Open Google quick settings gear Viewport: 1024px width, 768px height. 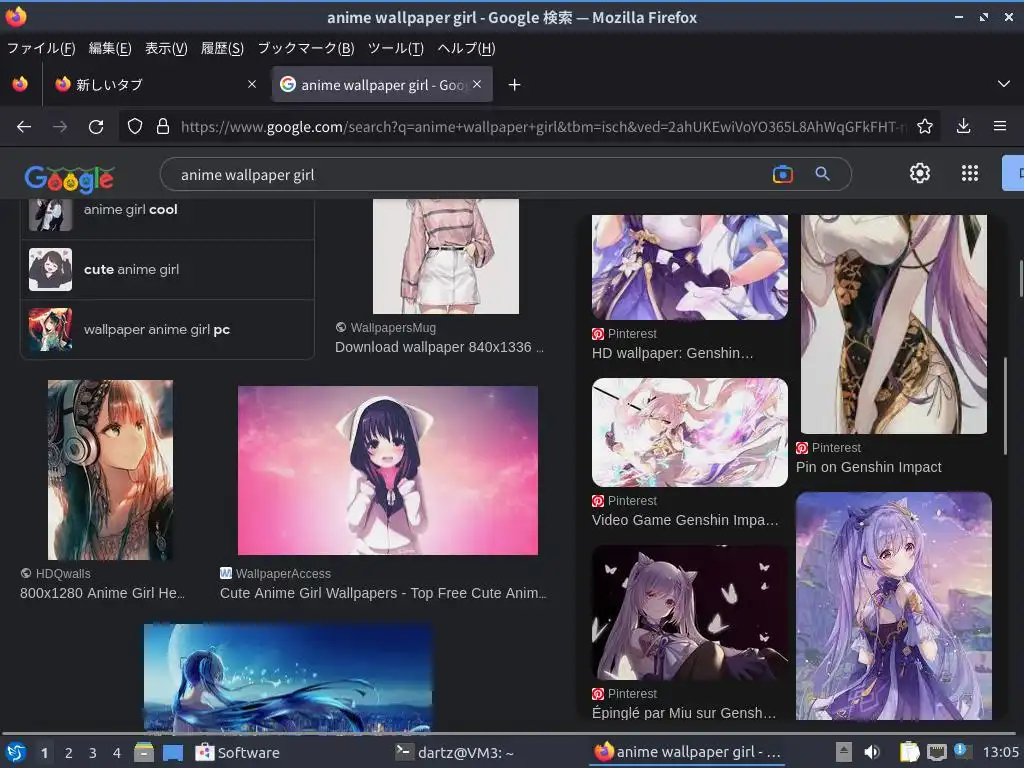(920, 173)
